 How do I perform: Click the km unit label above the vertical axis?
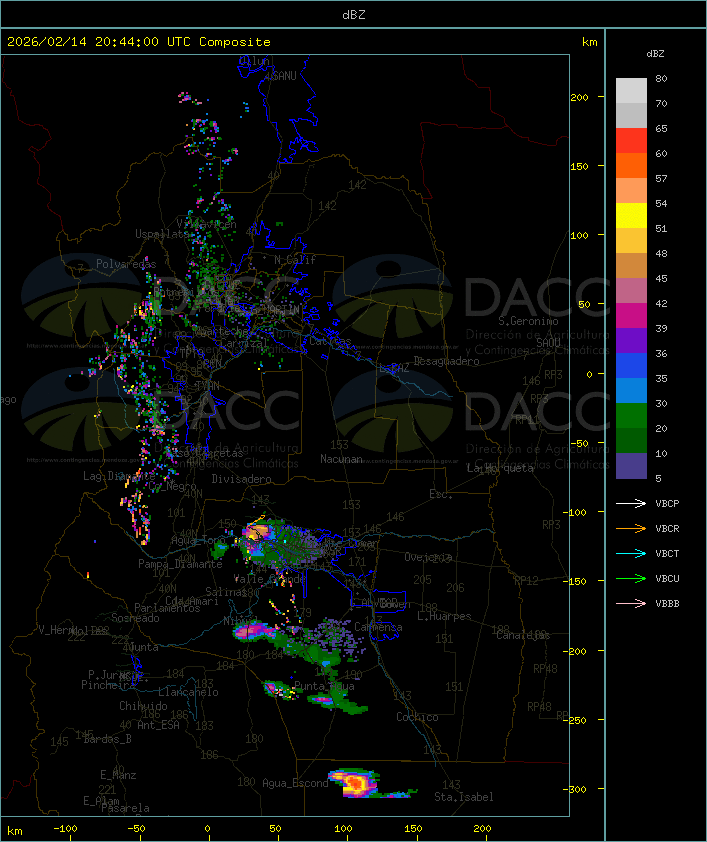click(589, 42)
